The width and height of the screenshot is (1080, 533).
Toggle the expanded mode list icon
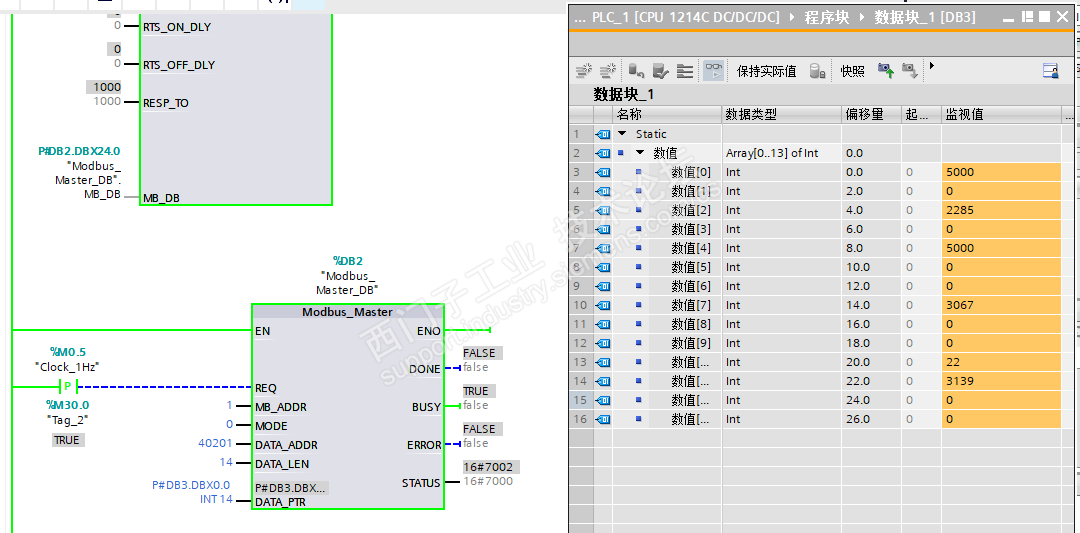tap(684, 70)
